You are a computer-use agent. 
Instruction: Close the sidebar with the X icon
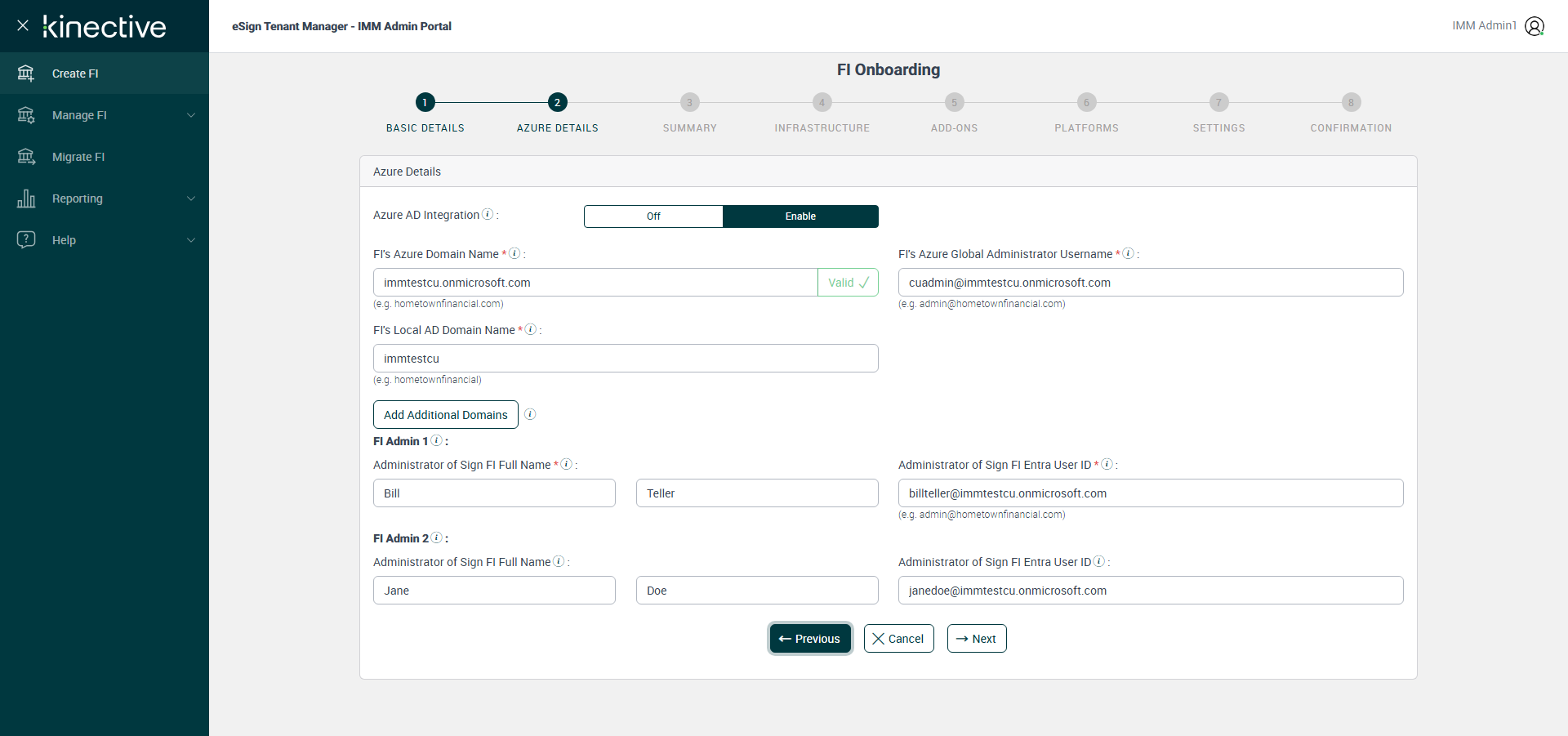pos(23,26)
